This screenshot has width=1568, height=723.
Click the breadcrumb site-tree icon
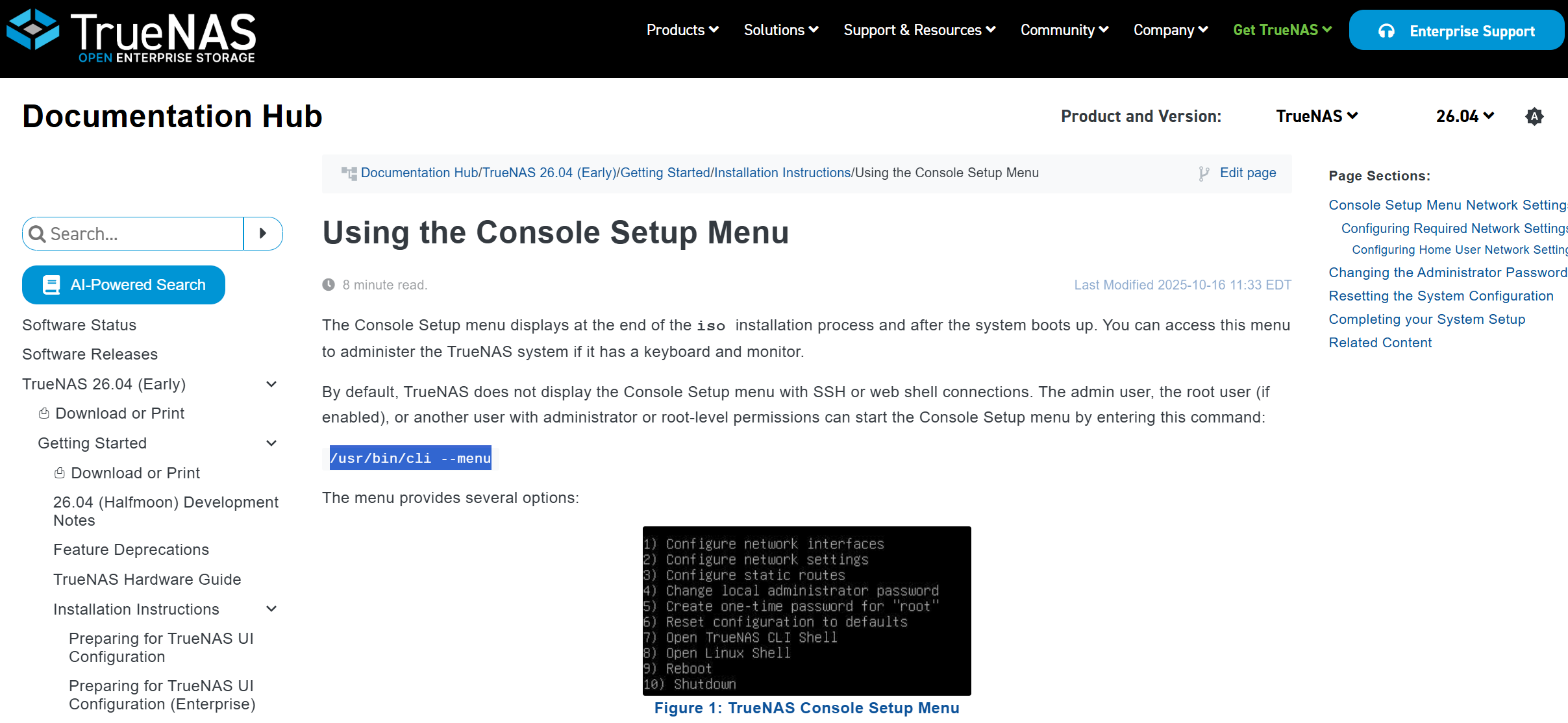coord(349,173)
